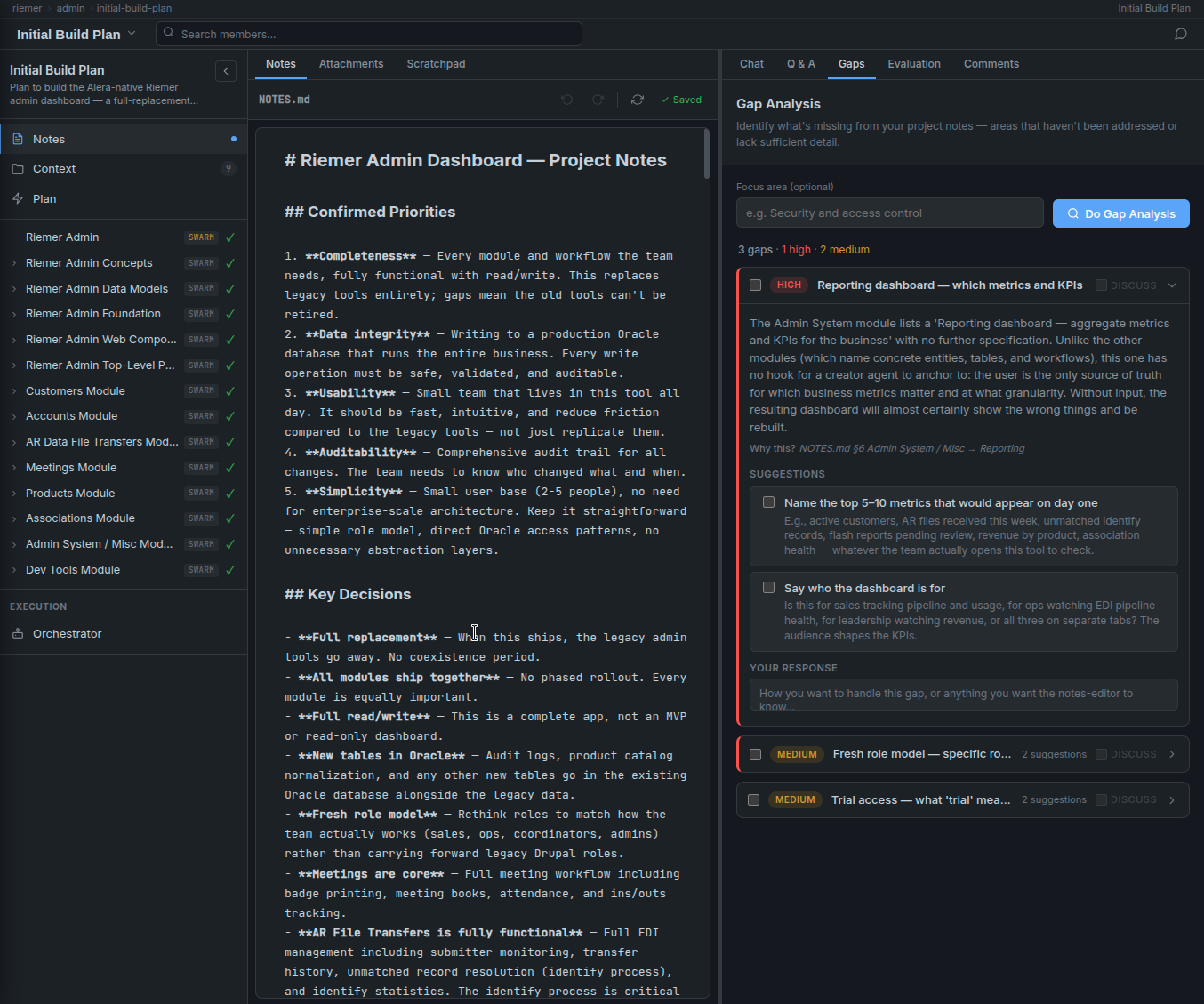The image size is (1204, 1004).
Task: Collapse the Reporting dashboard gap card chevron
Action: point(1172,285)
